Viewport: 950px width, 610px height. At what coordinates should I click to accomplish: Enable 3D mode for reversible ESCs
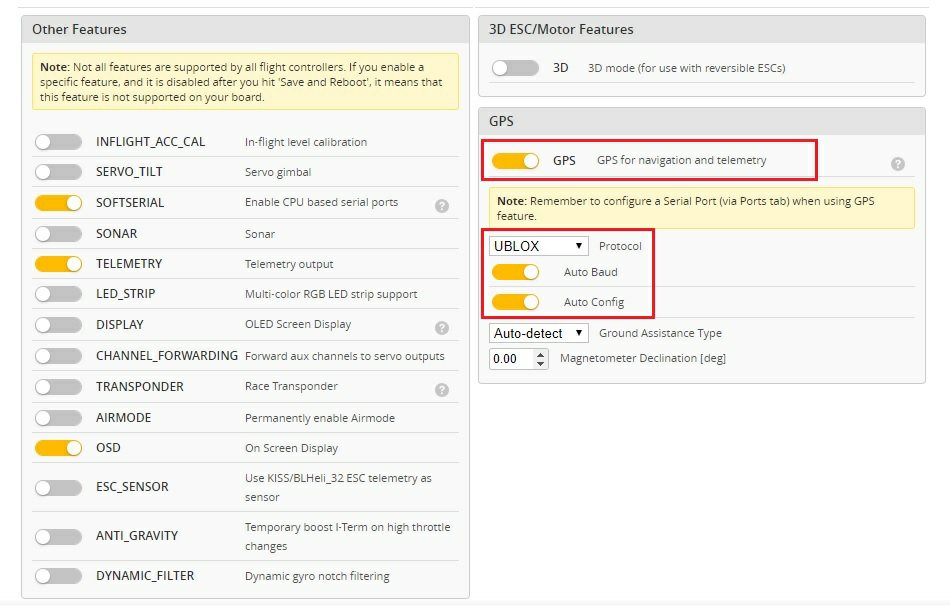[x=515, y=68]
